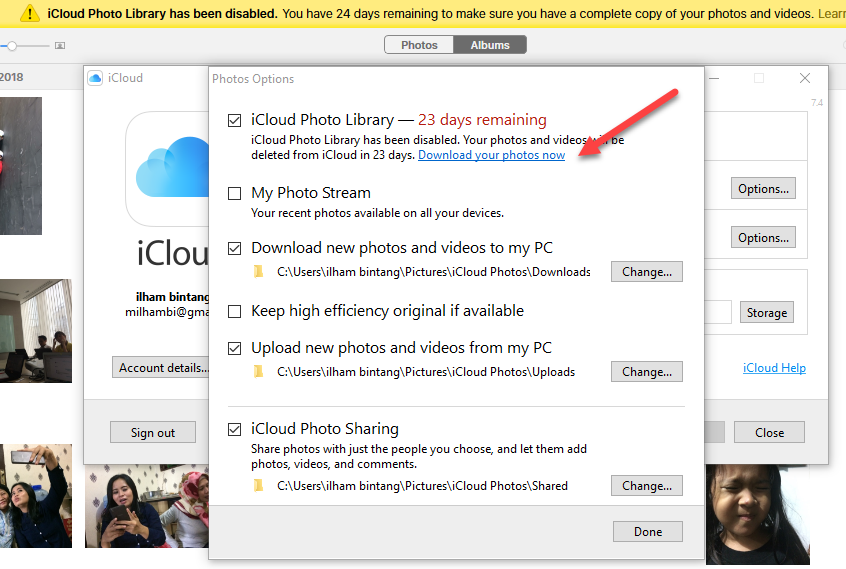Change the Downloads folder location
The width and height of the screenshot is (846, 569).
point(646,272)
